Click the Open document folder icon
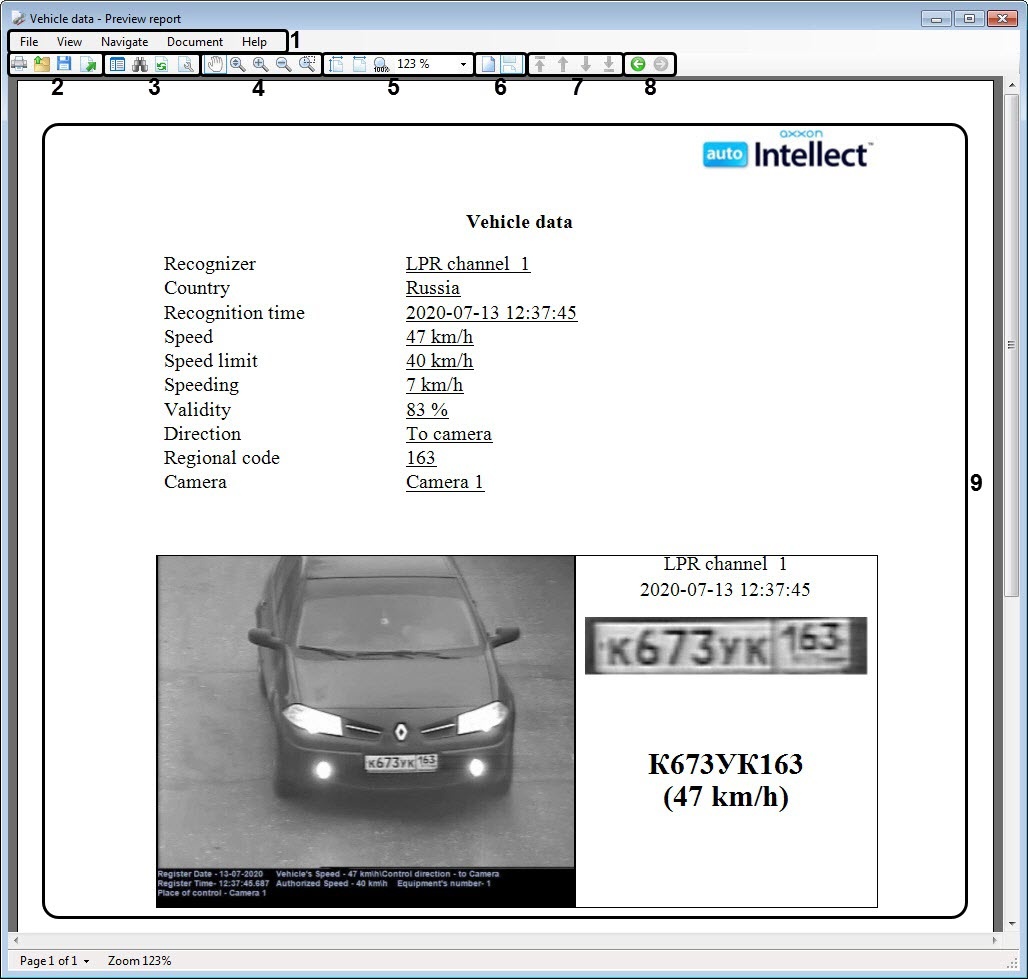The width and height of the screenshot is (1028, 979). click(x=42, y=64)
